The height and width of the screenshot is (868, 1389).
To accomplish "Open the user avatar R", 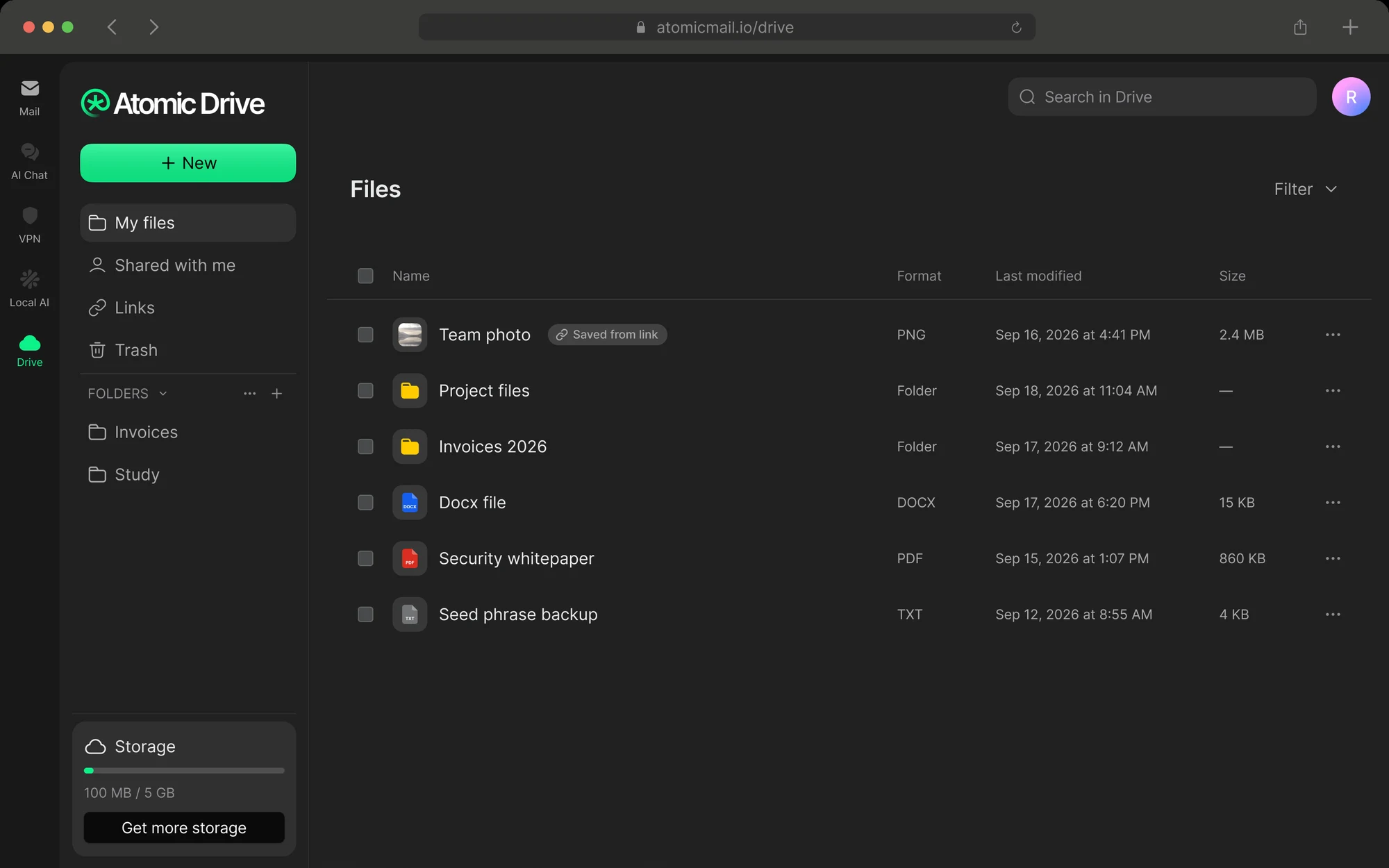I will click(x=1351, y=97).
